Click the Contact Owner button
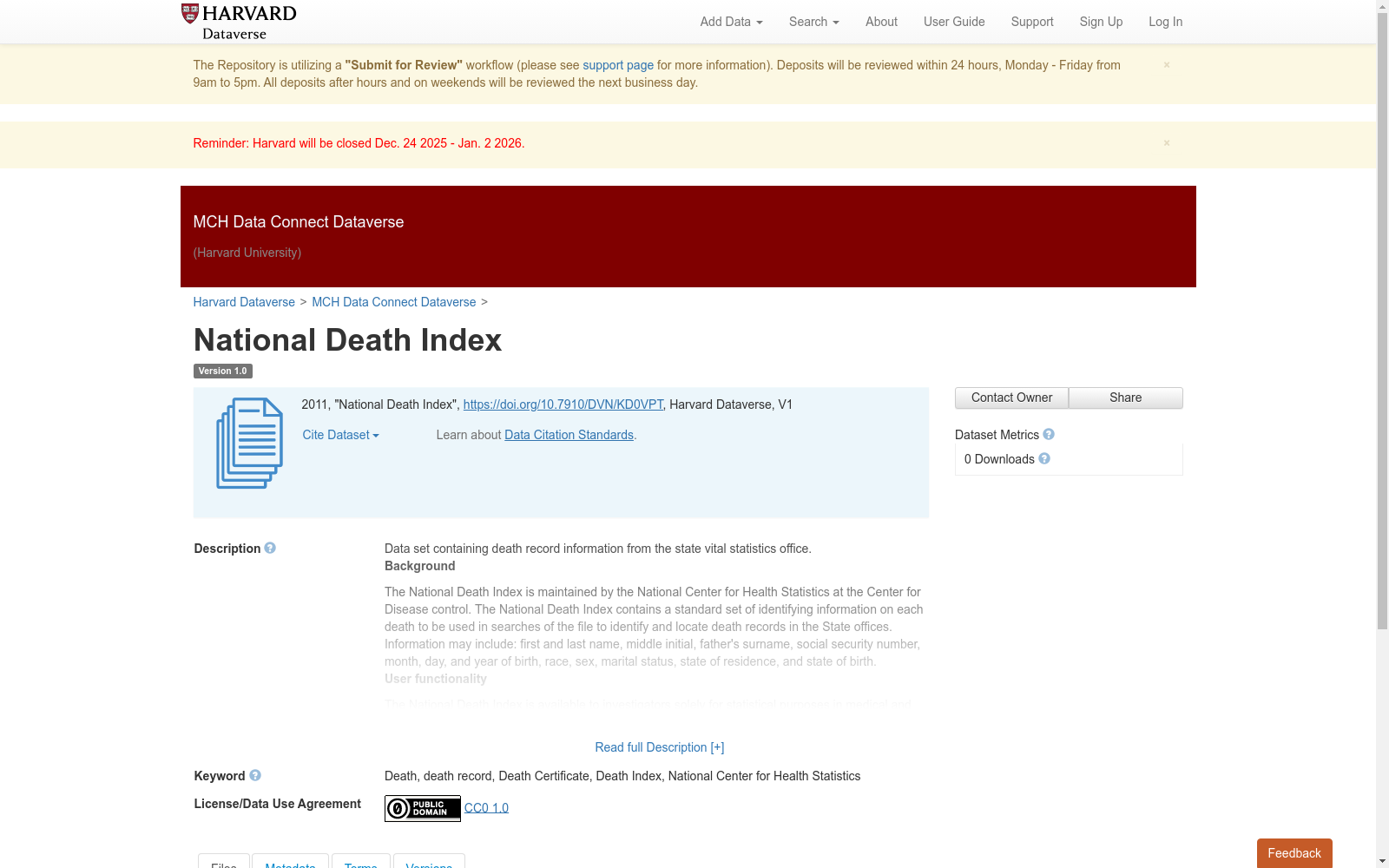Screen dimensions: 1389x868 [1011, 398]
